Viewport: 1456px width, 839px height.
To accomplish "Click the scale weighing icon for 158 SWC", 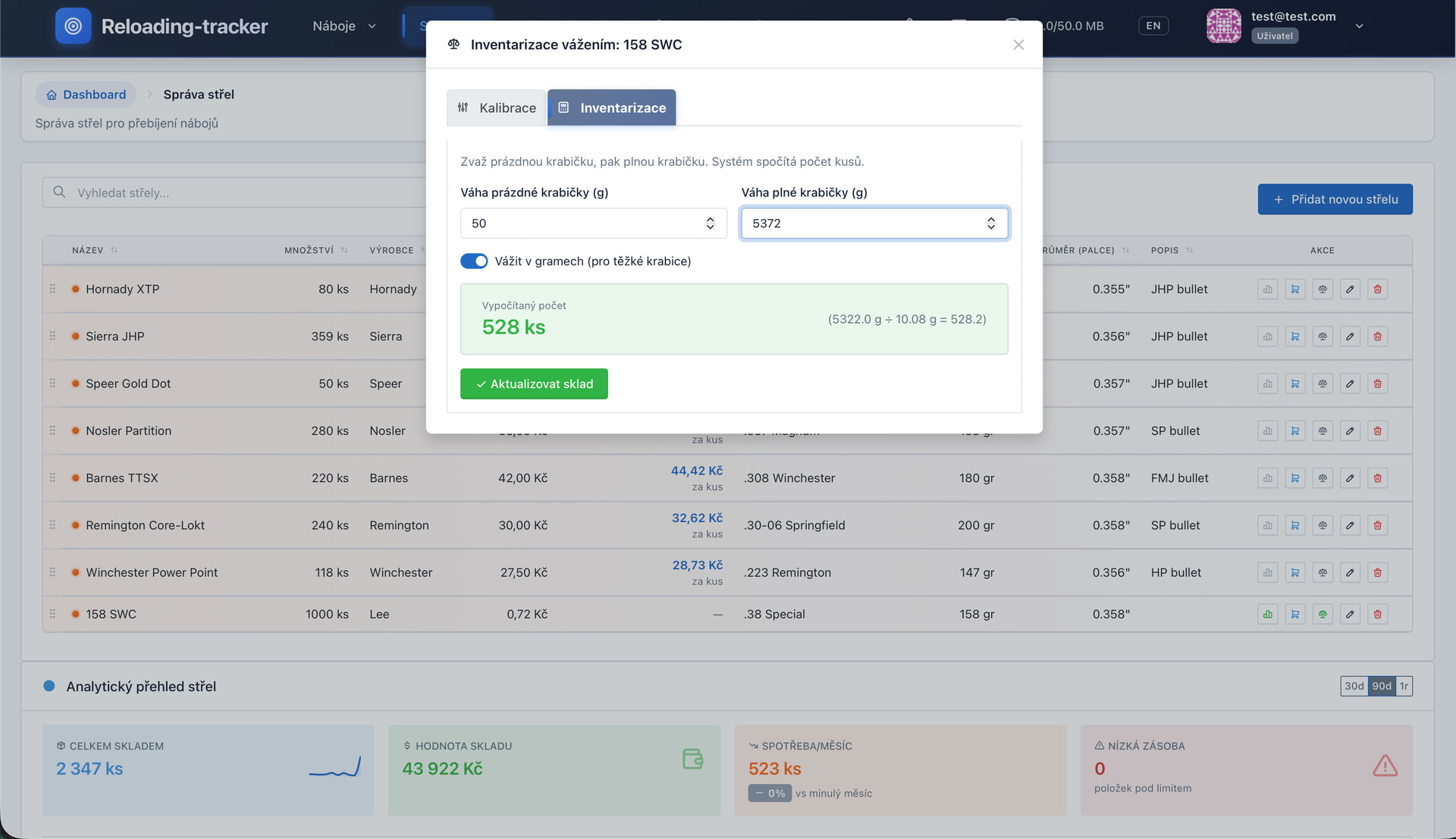I will [x=1323, y=614].
